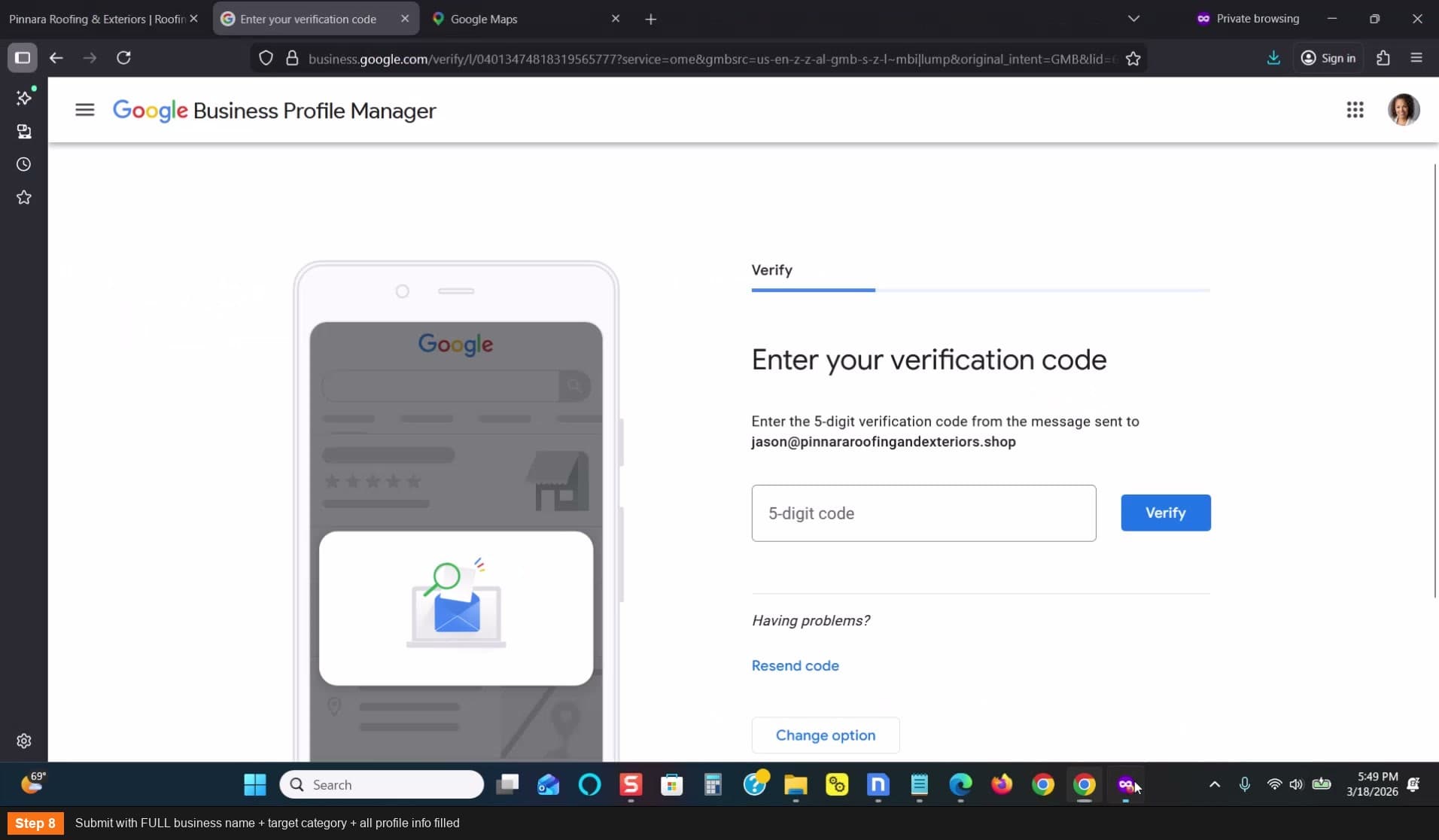
Task: Go back to the previous page
Action: (x=56, y=58)
